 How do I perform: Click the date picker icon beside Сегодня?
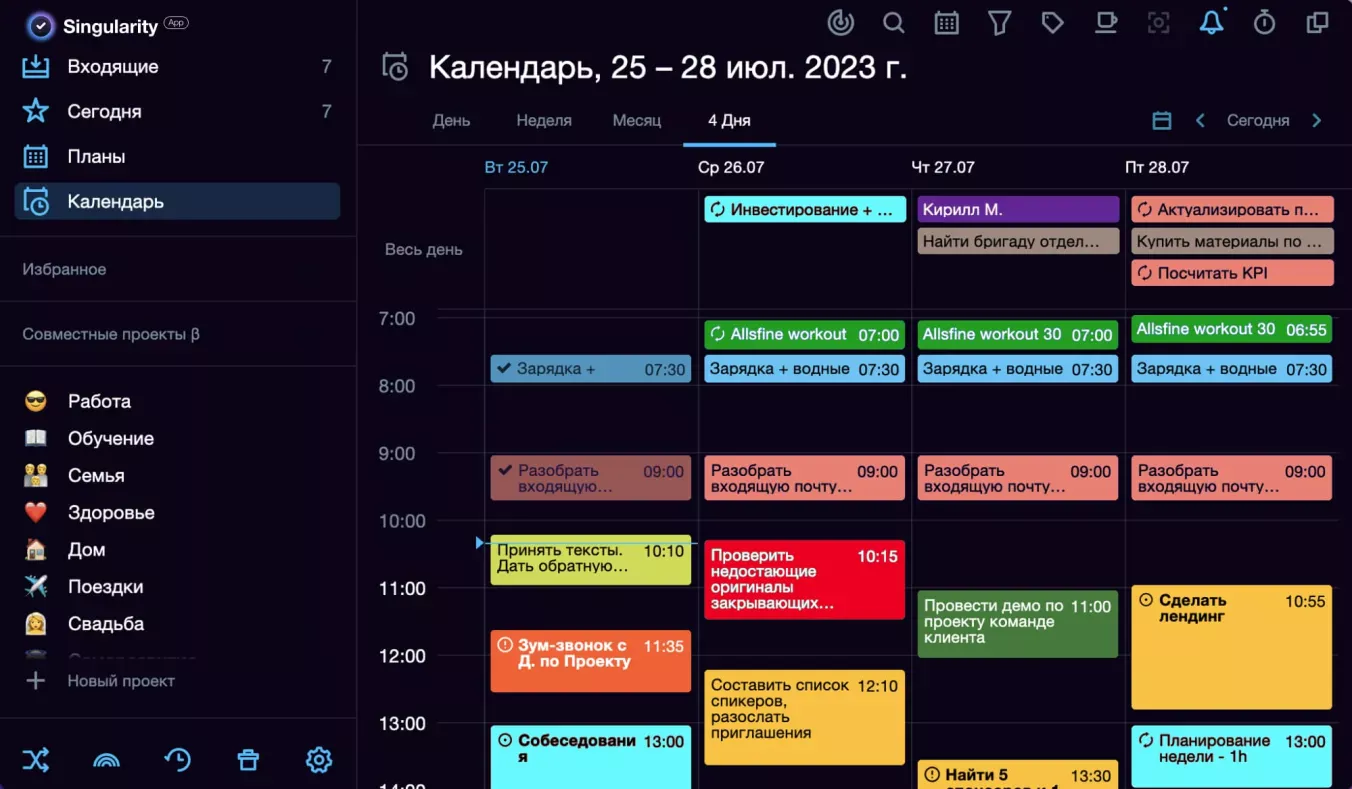point(1161,120)
